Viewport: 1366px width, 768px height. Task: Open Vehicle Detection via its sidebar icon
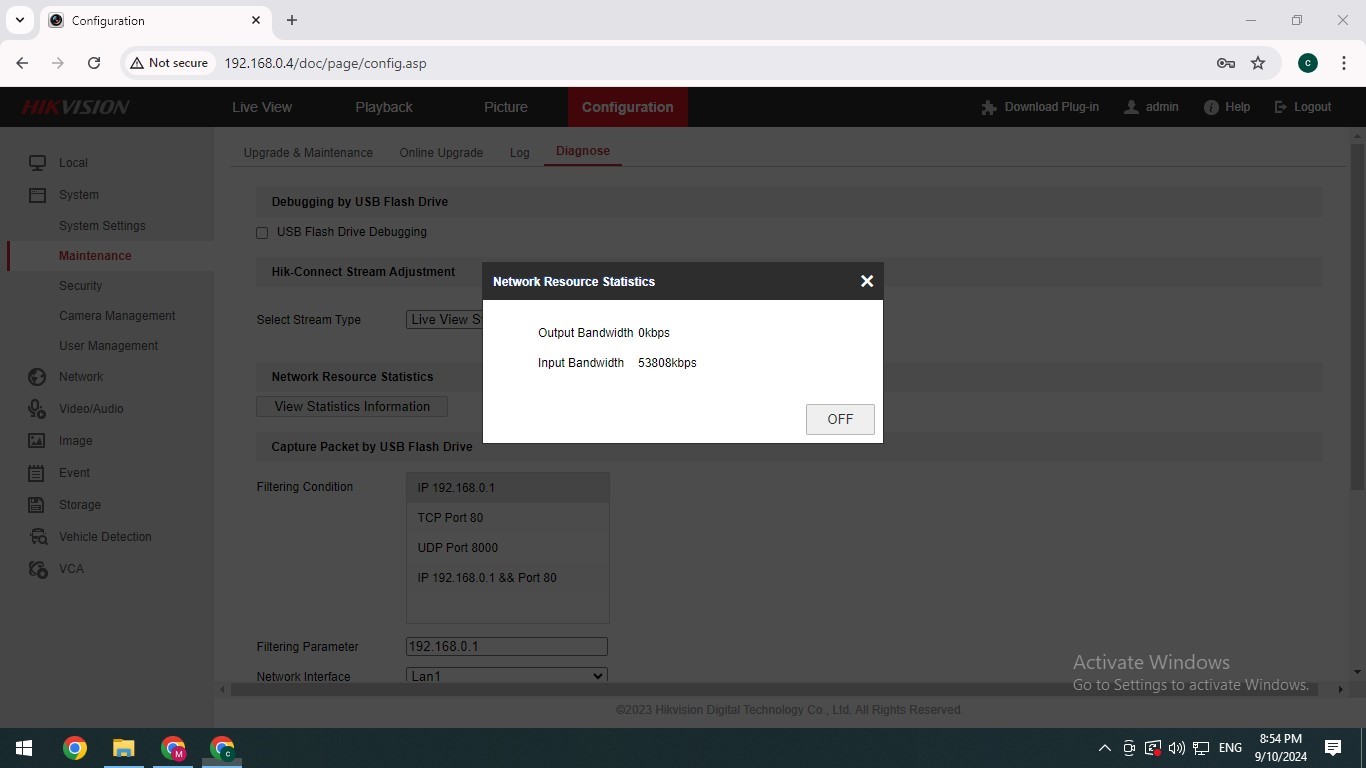pyautogui.click(x=37, y=537)
